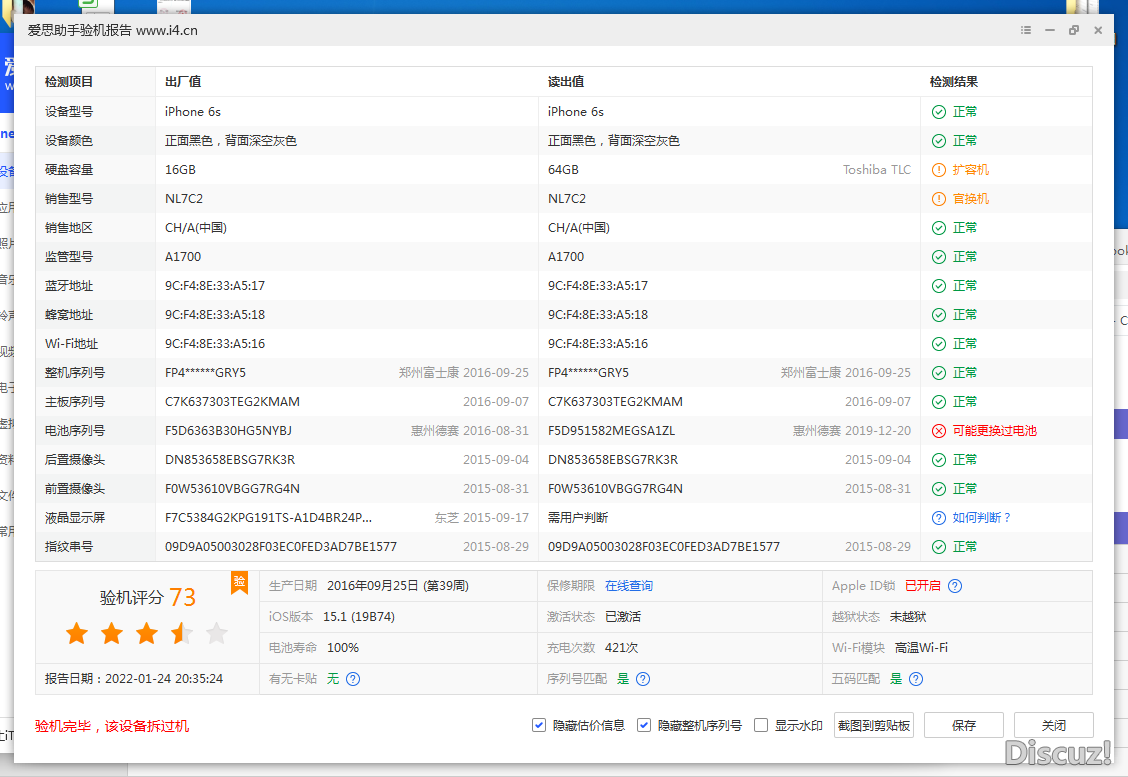1128x777 pixels.
Task: Click the 高温Wi-Fi module value
Action: (921, 648)
